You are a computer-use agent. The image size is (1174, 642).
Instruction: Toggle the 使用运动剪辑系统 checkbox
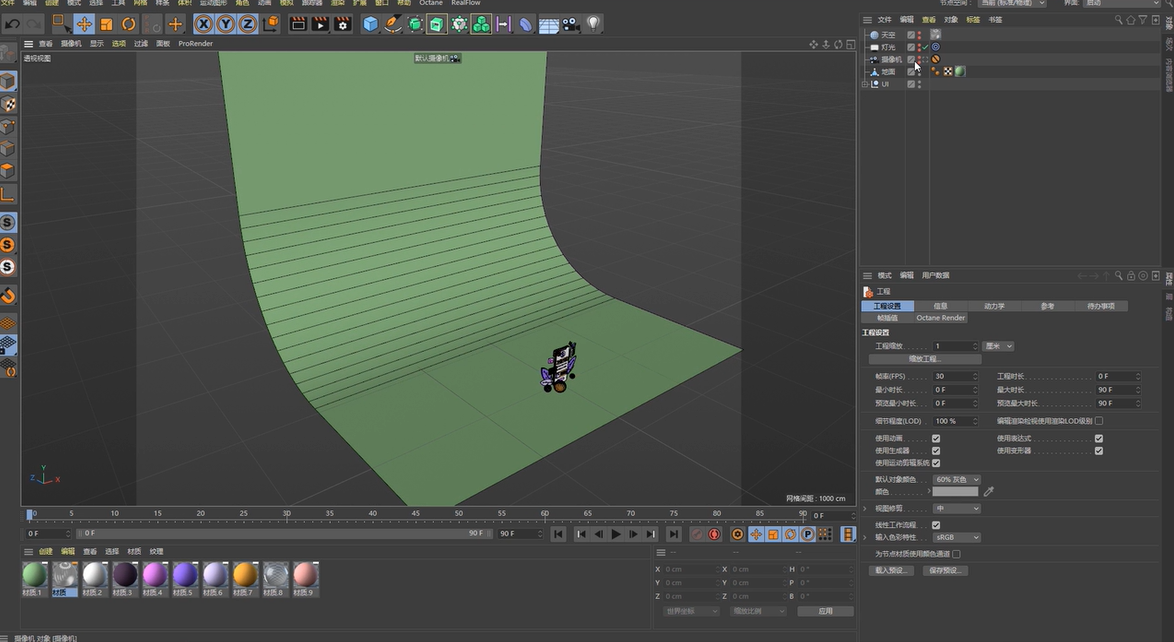pyautogui.click(x=936, y=463)
